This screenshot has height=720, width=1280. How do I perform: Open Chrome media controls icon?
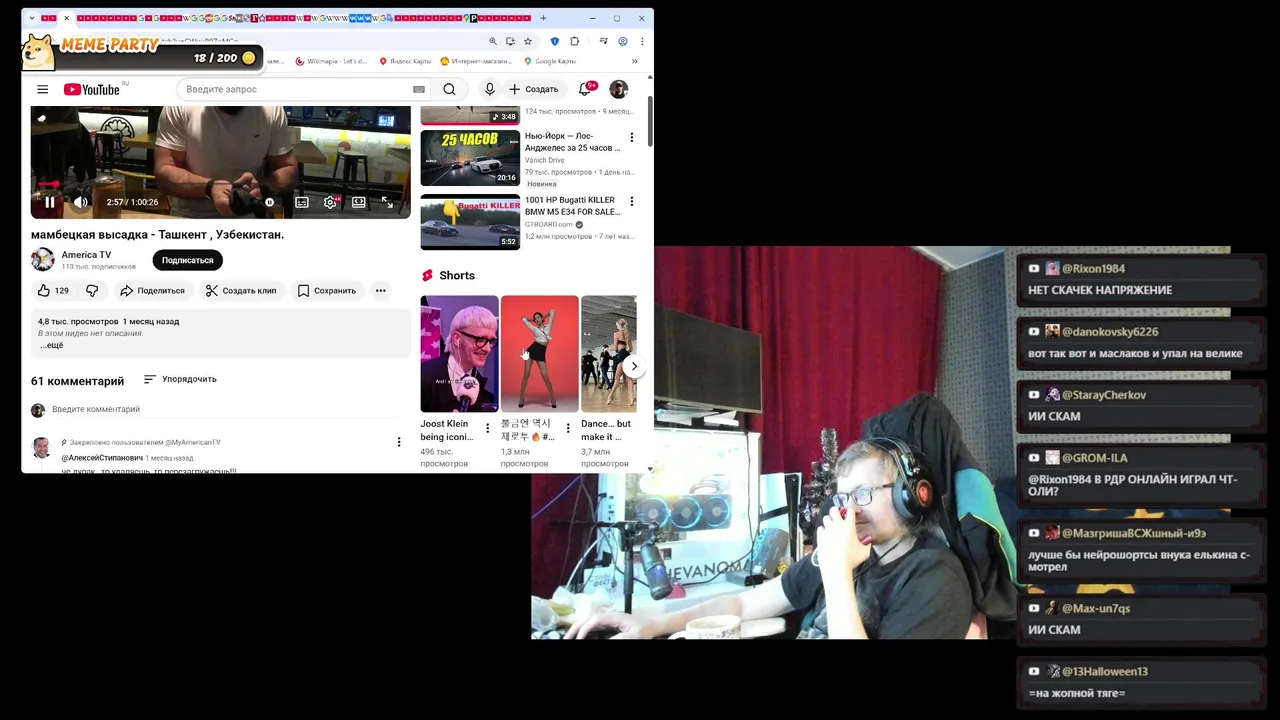coord(603,41)
